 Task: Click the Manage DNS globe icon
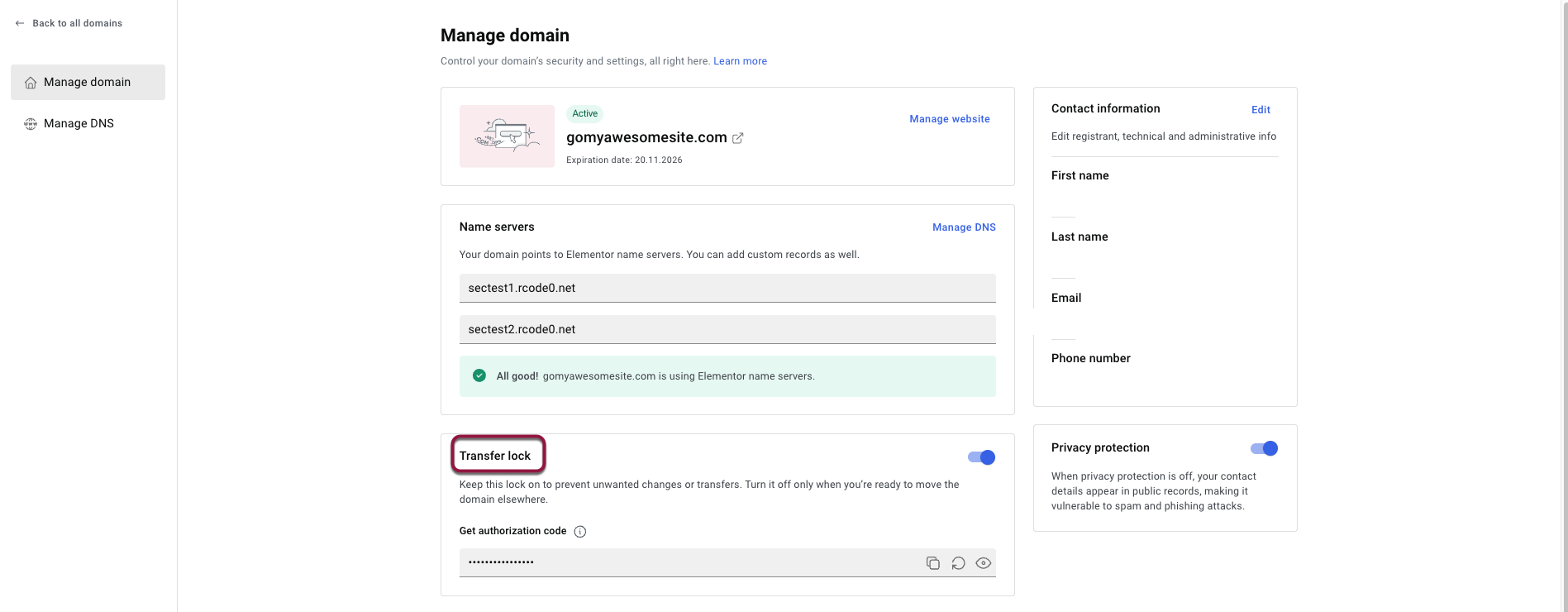pyautogui.click(x=31, y=124)
